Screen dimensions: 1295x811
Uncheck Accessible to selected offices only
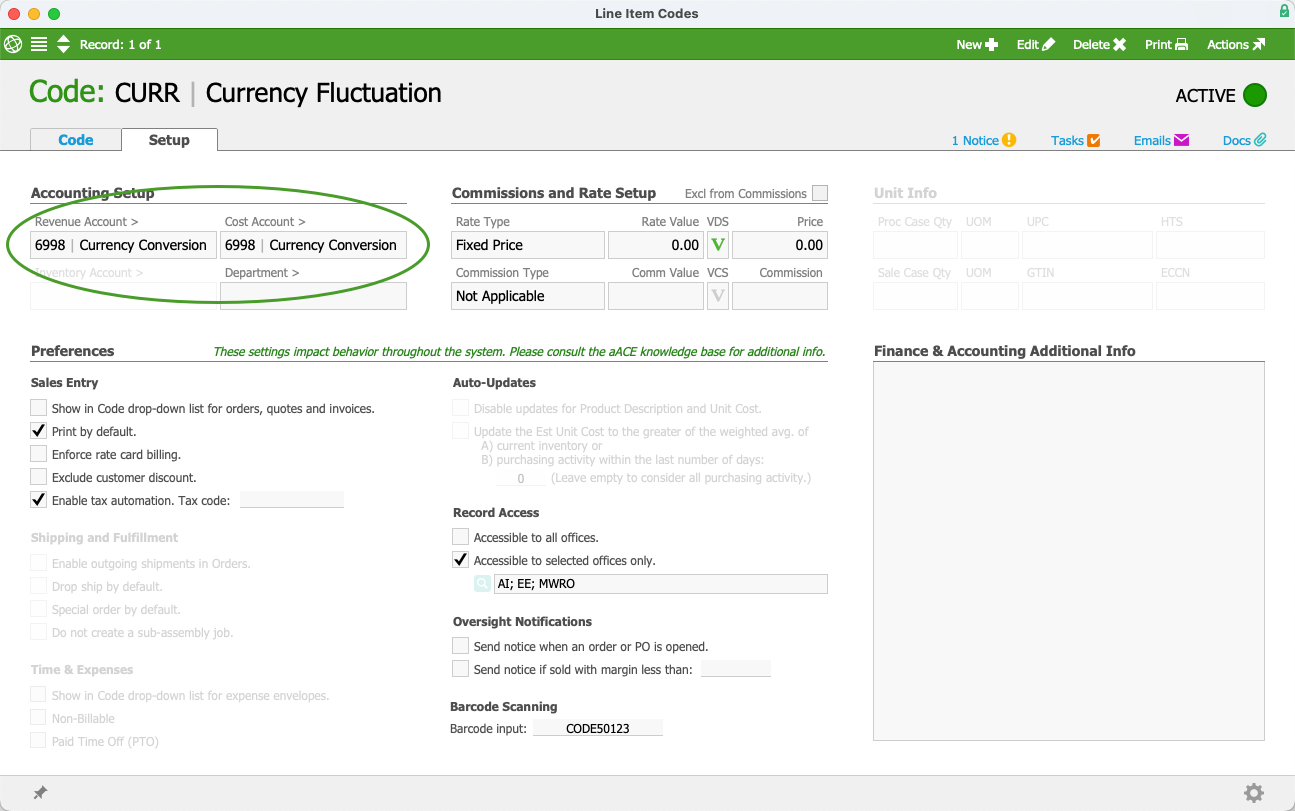tap(461, 560)
